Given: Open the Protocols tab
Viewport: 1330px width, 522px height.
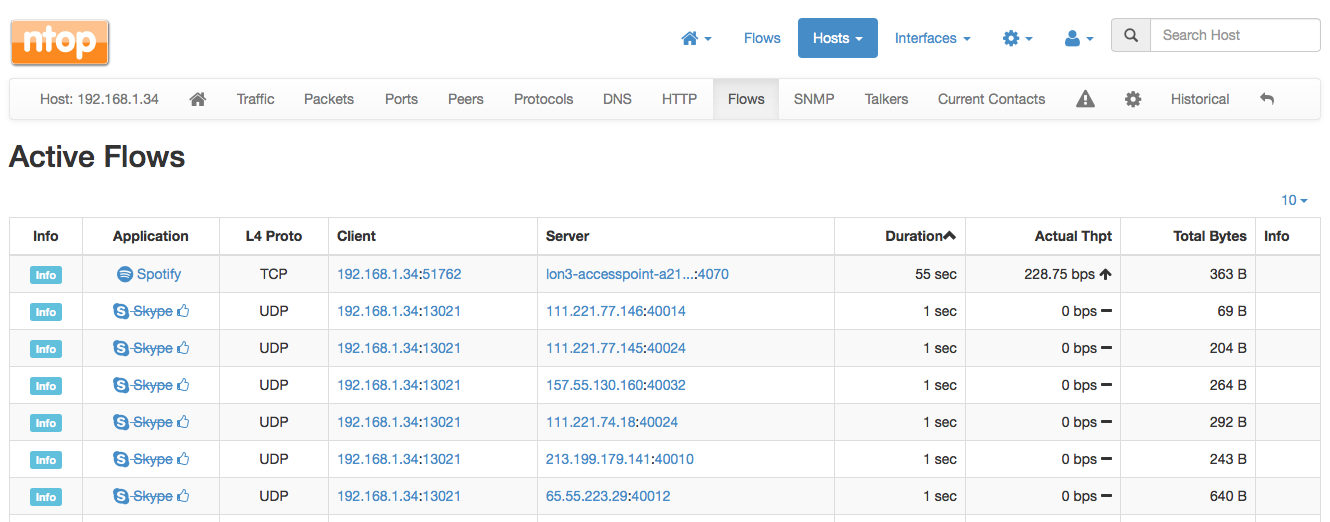Looking at the screenshot, I should coord(543,99).
